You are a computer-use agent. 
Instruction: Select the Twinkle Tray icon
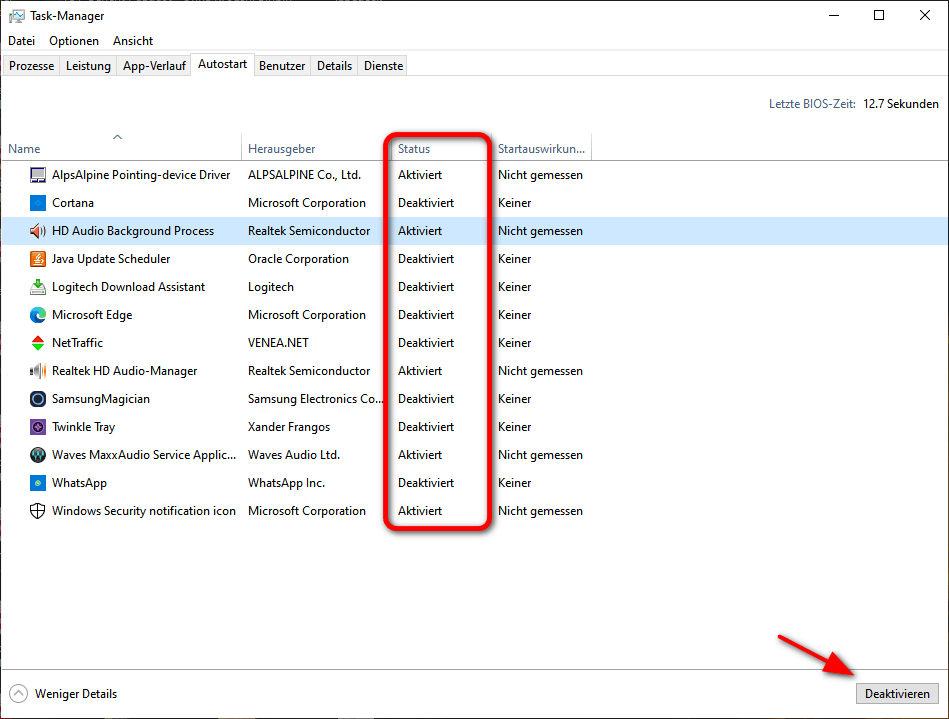[x=38, y=426]
